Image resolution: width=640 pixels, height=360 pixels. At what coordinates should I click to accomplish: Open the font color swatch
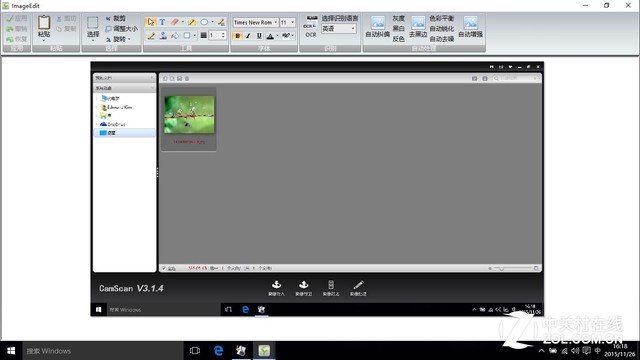(x=270, y=36)
